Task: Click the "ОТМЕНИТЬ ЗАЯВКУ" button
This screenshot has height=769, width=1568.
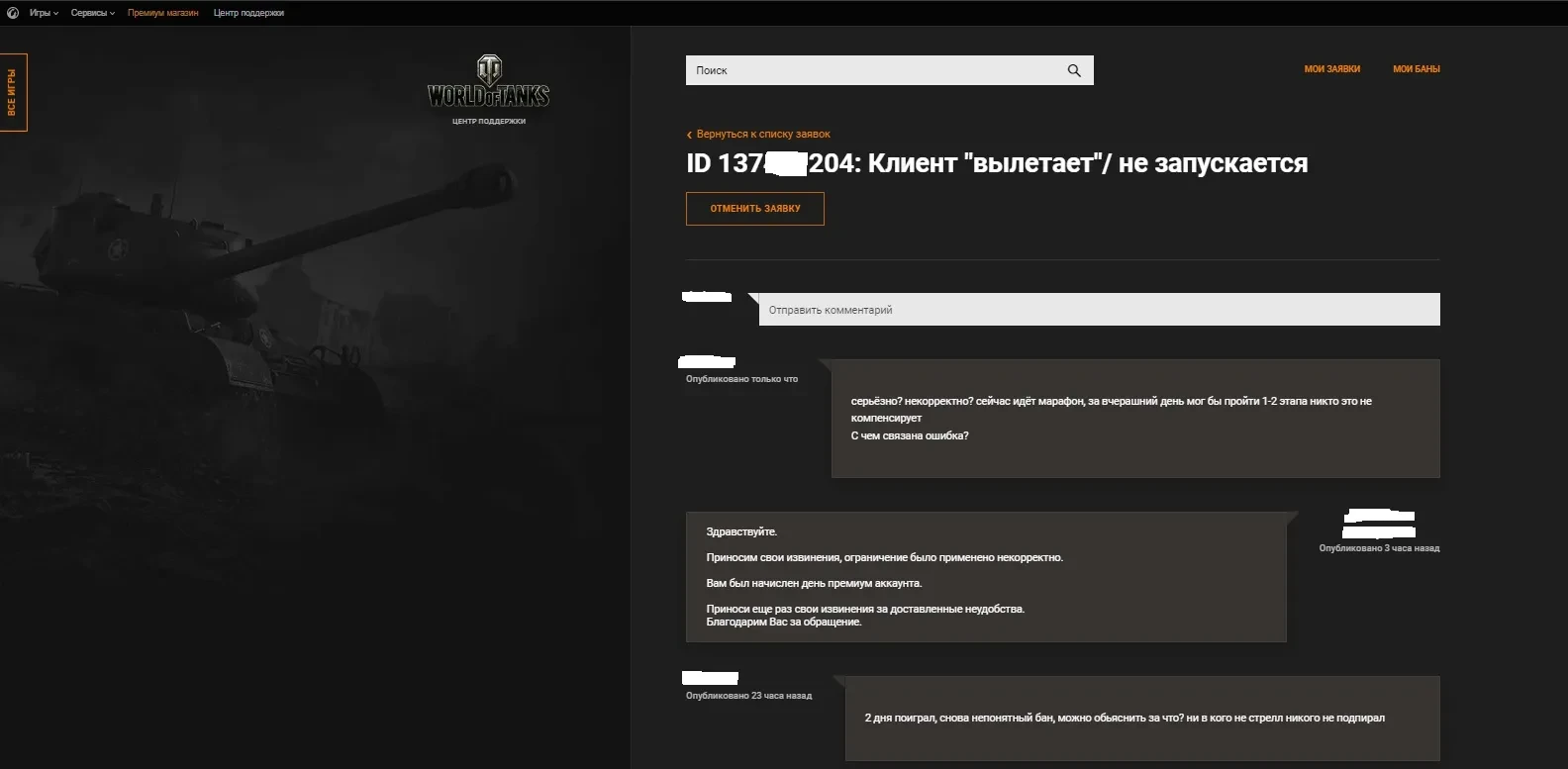Action: coord(755,209)
